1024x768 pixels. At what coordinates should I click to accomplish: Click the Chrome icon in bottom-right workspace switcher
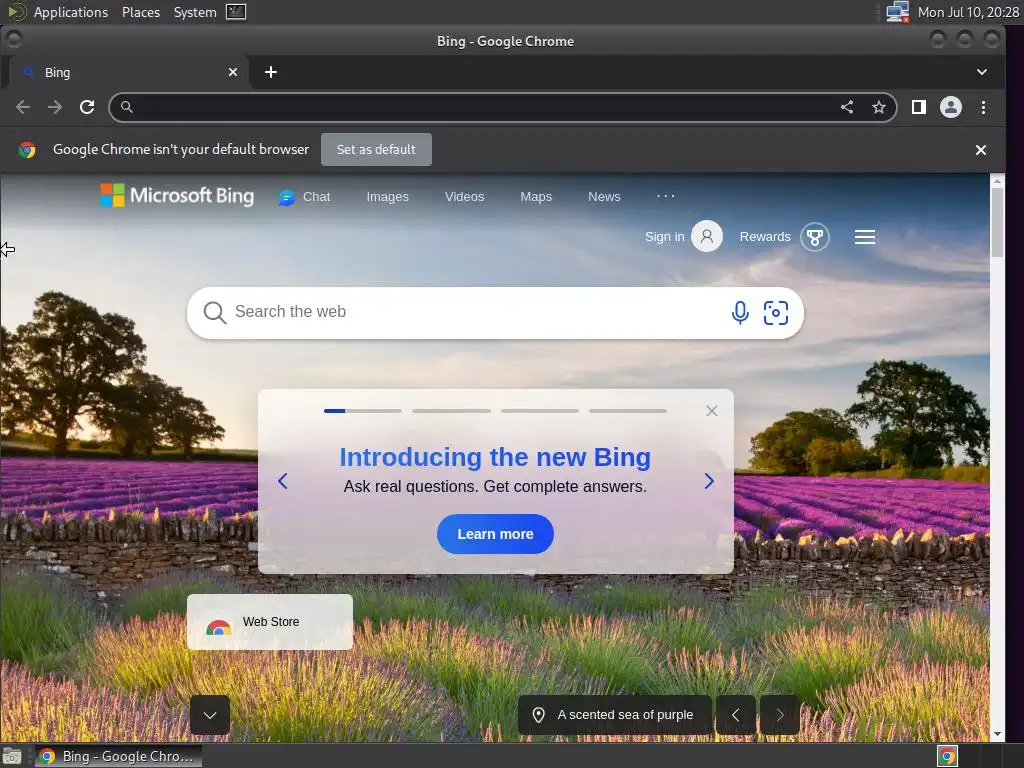pos(948,756)
